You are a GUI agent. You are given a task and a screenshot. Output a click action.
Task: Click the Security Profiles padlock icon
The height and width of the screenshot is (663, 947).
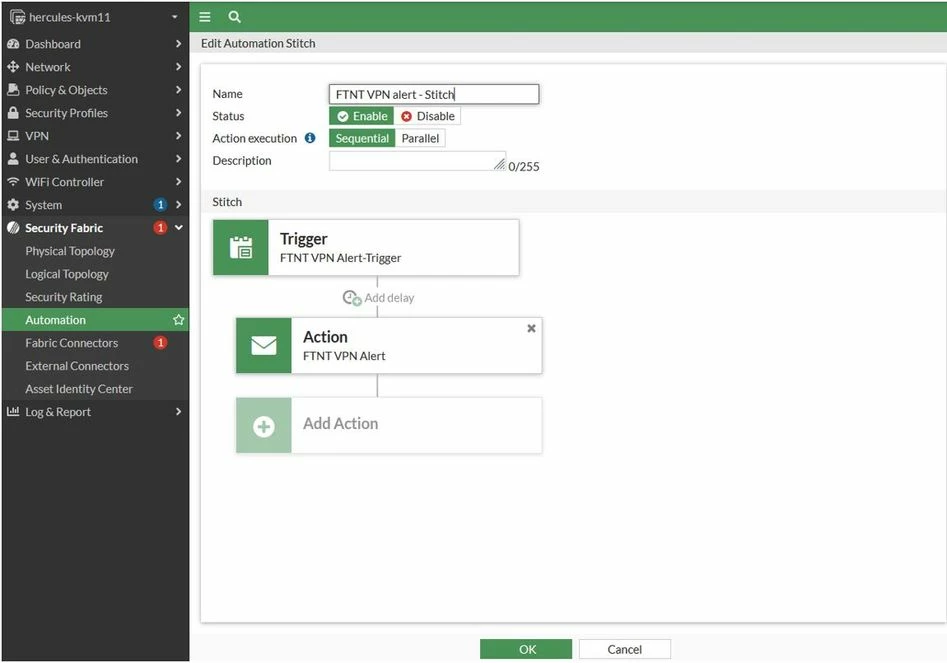click(13, 113)
